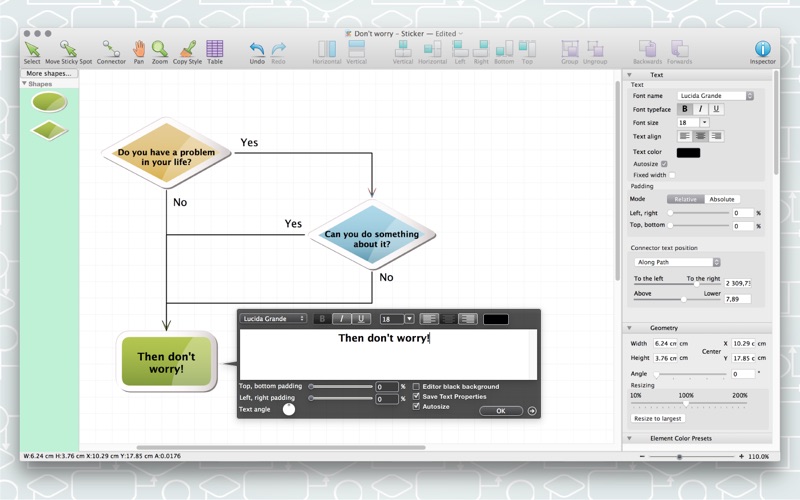This screenshot has width=800, height=500.
Task: Collapse the Text section of Inspector
Action: tap(629, 75)
